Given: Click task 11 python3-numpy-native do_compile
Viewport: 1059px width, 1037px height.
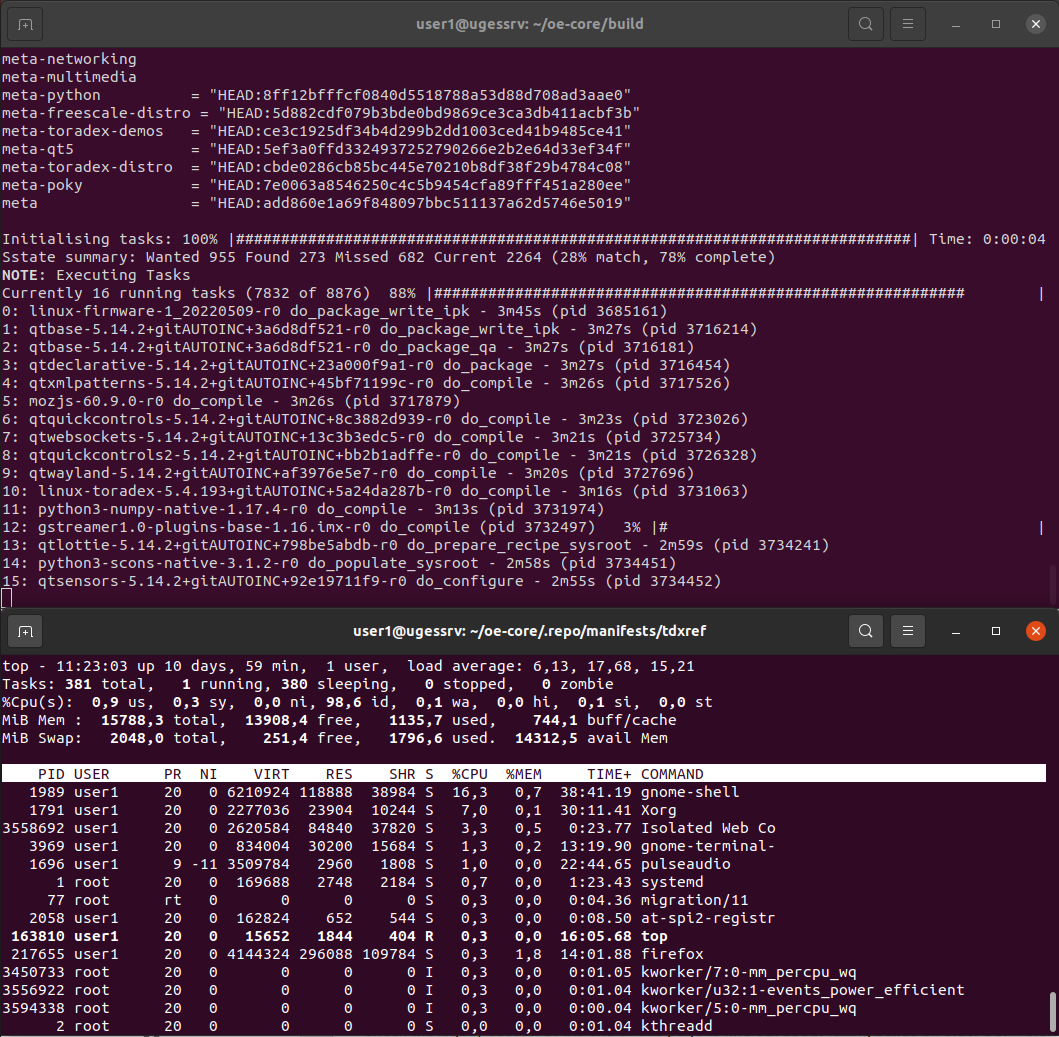Looking at the screenshot, I should 303,509.
